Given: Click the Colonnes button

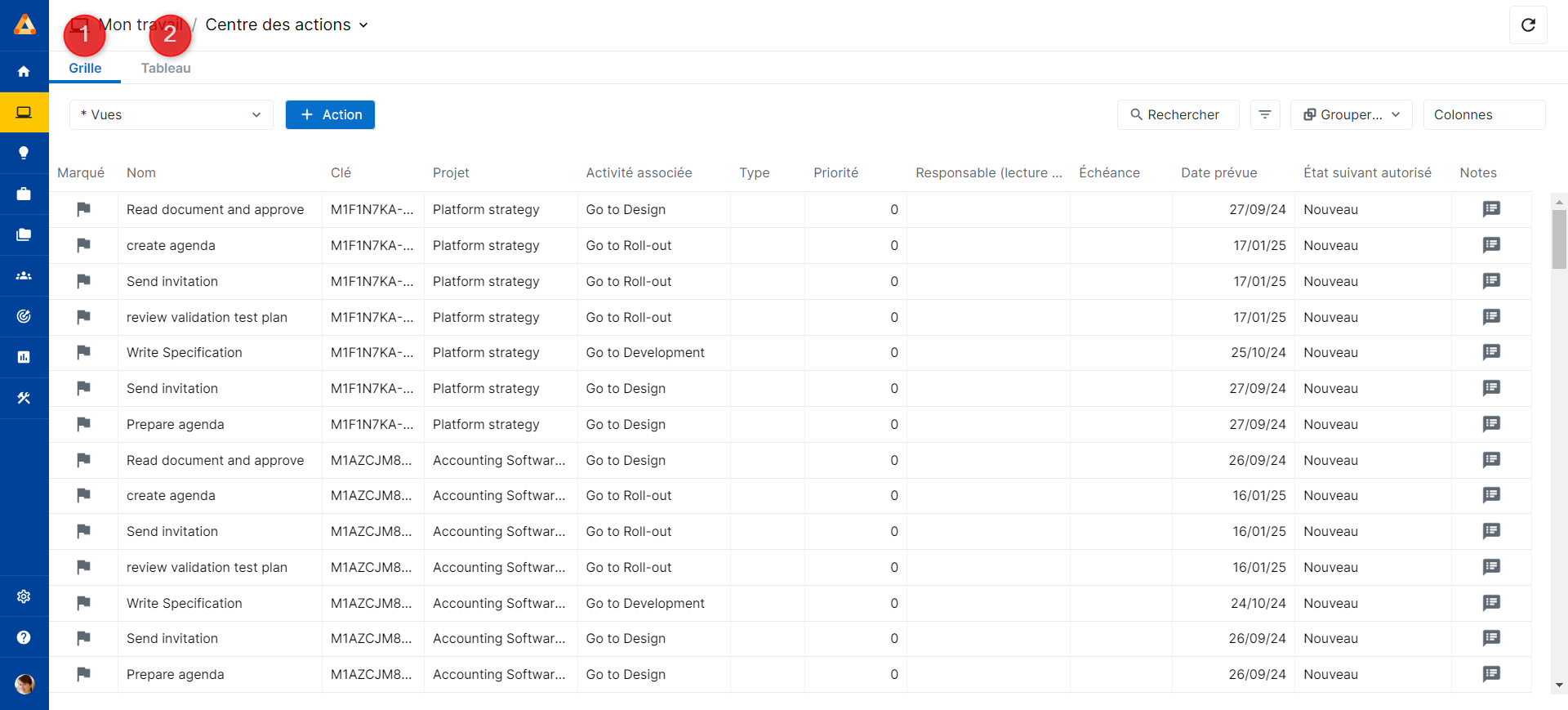Looking at the screenshot, I should pos(1483,115).
